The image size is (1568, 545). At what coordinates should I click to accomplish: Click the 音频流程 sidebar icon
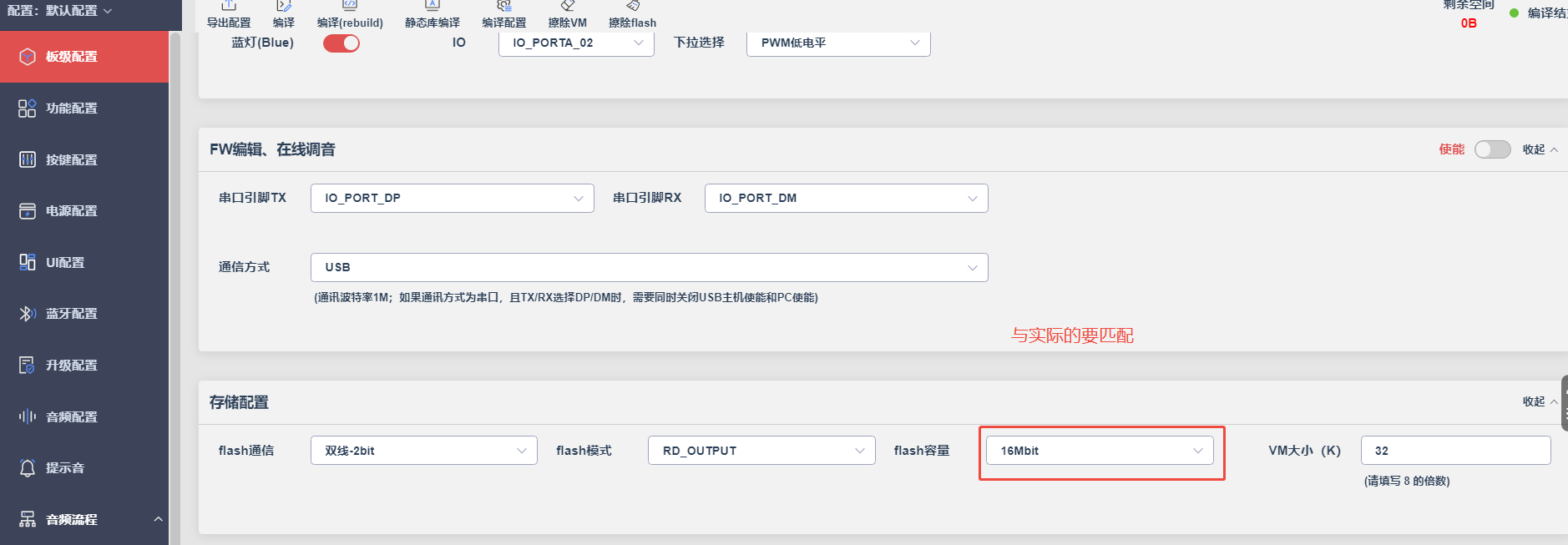pyautogui.click(x=28, y=519)
